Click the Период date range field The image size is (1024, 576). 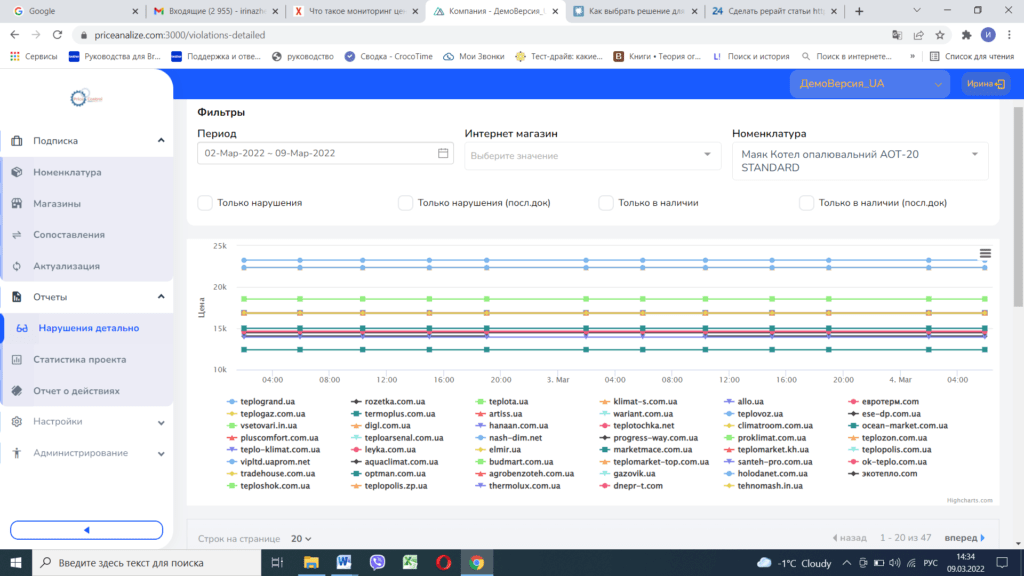325,153
